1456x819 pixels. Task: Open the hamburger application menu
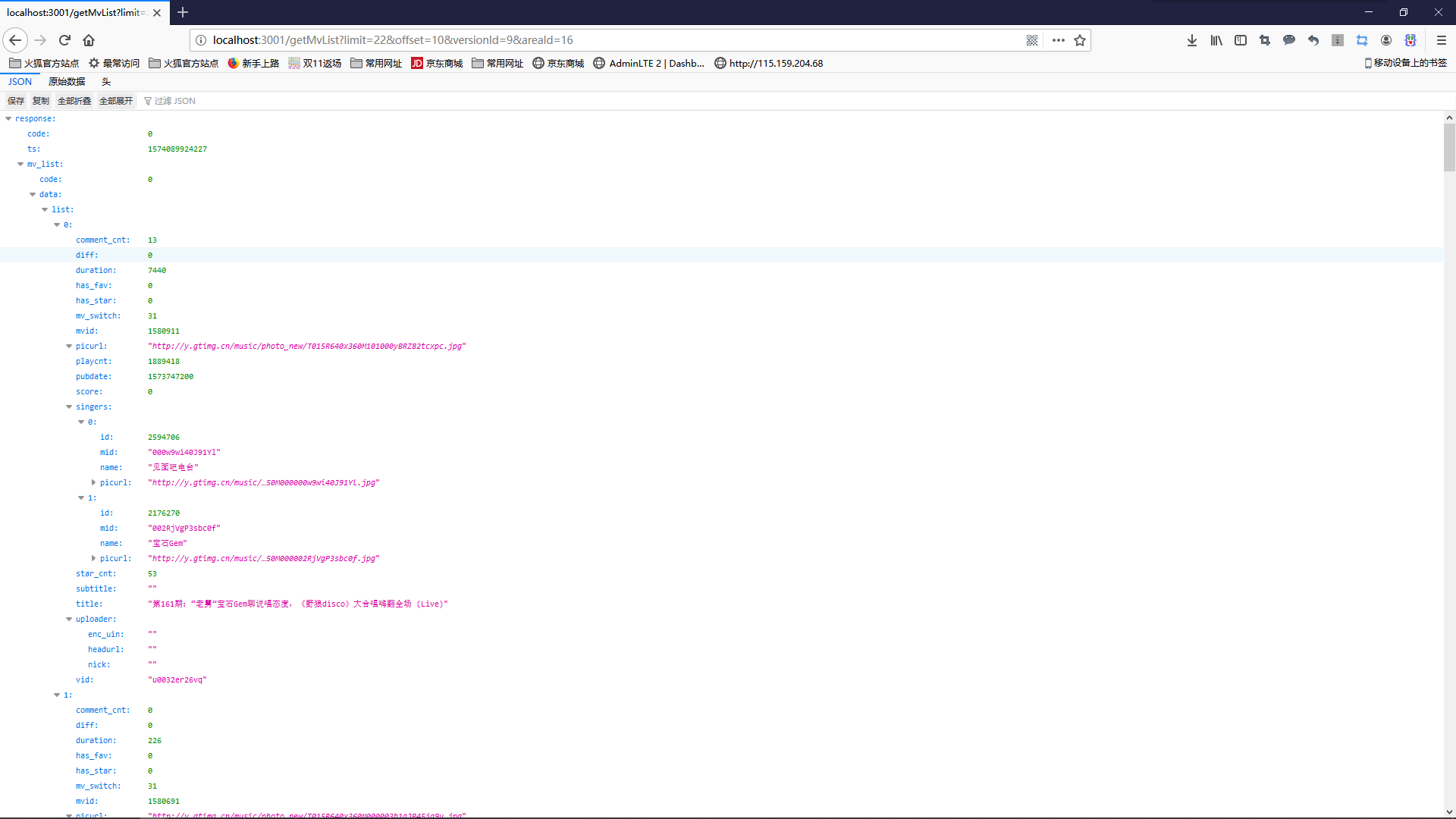tap(1442, 40)
